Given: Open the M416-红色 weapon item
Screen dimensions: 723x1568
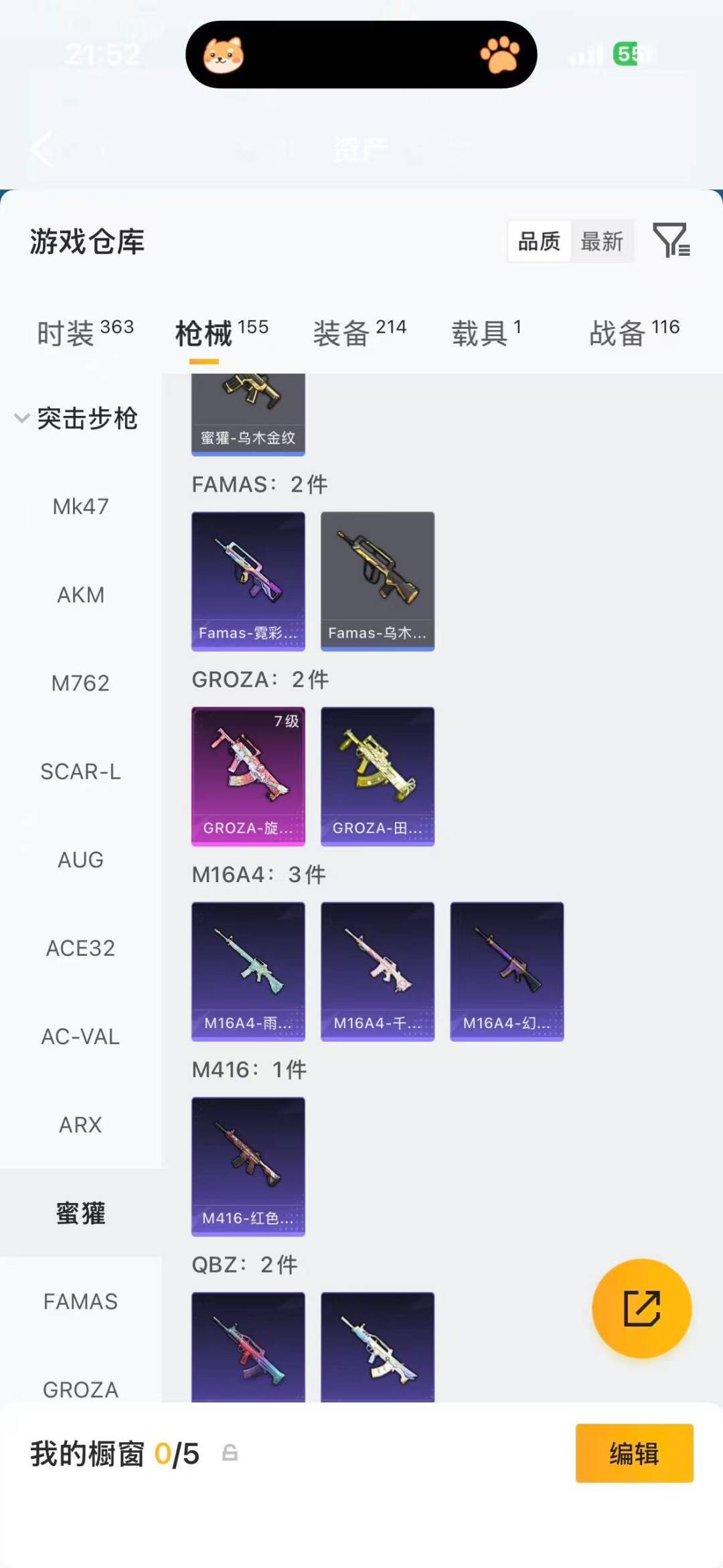Looking at the screenshot, I should coord(248,1166).
